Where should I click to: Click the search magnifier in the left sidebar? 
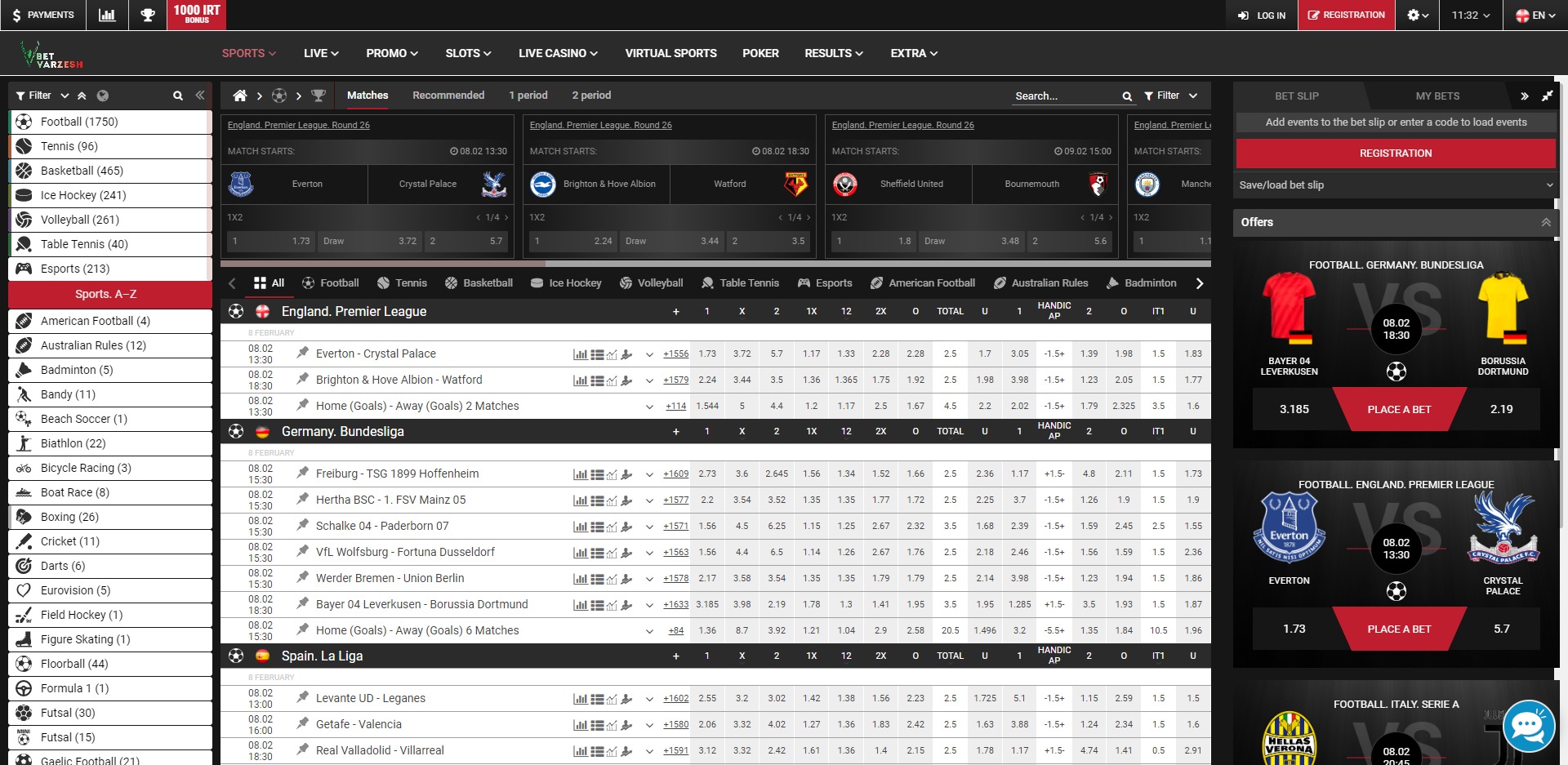pyautogui.click(x=178, y=96)
